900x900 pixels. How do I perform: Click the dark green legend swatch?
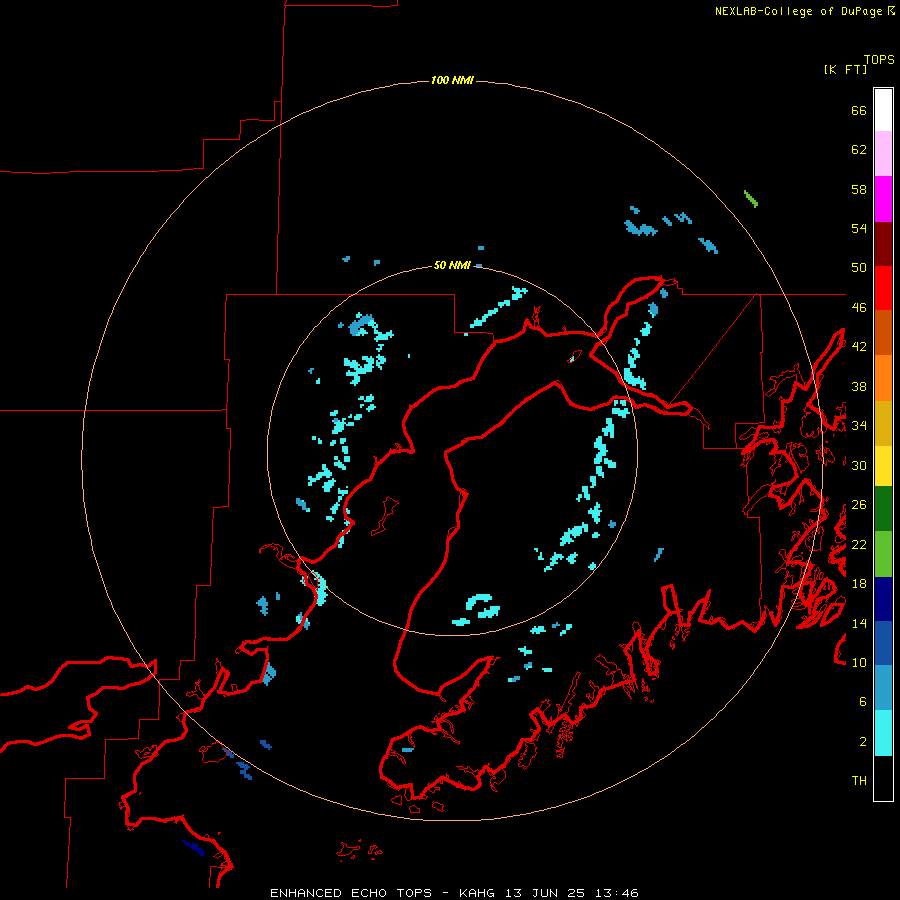(x=883, y=509)
